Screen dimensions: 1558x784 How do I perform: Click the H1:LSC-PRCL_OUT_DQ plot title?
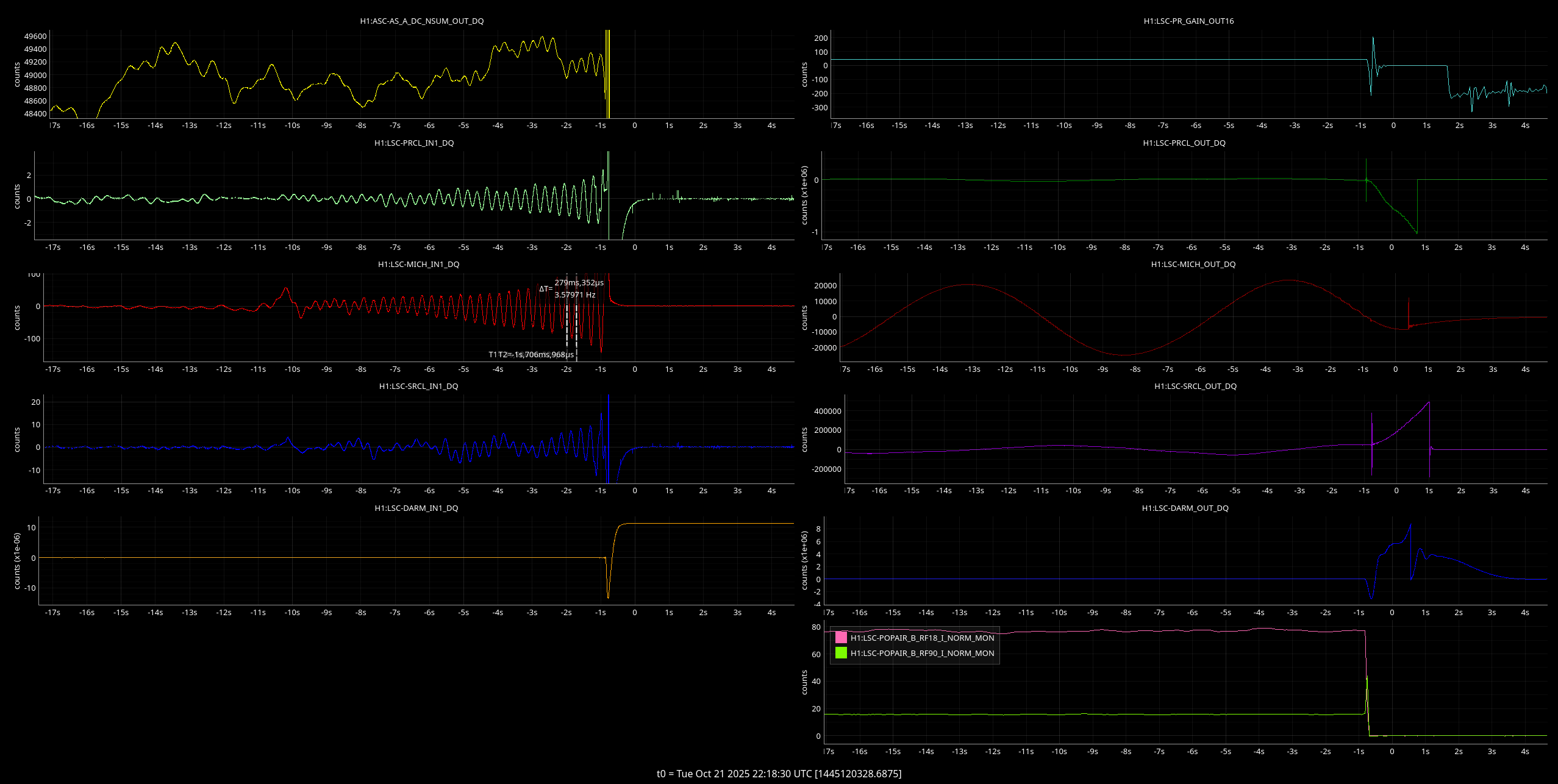(1184, 143)
